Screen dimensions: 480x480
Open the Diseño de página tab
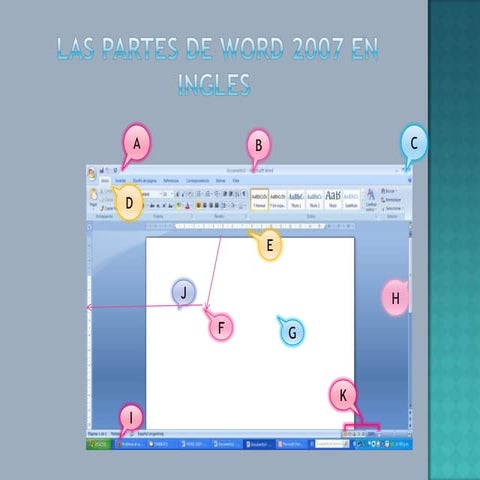coord(145,181)
